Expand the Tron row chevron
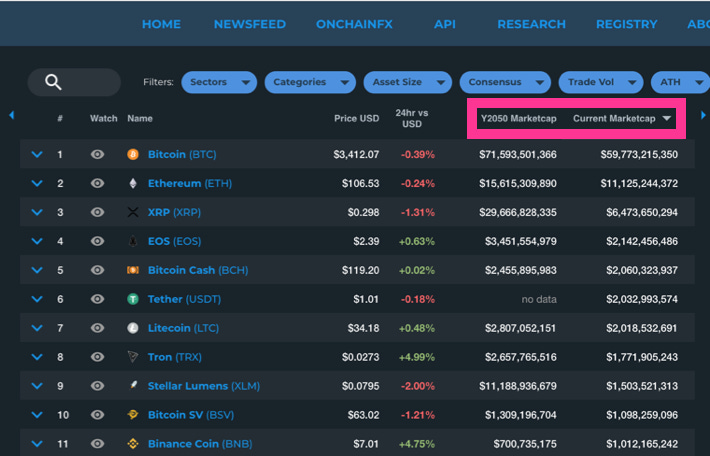 (x=37, y=357)
